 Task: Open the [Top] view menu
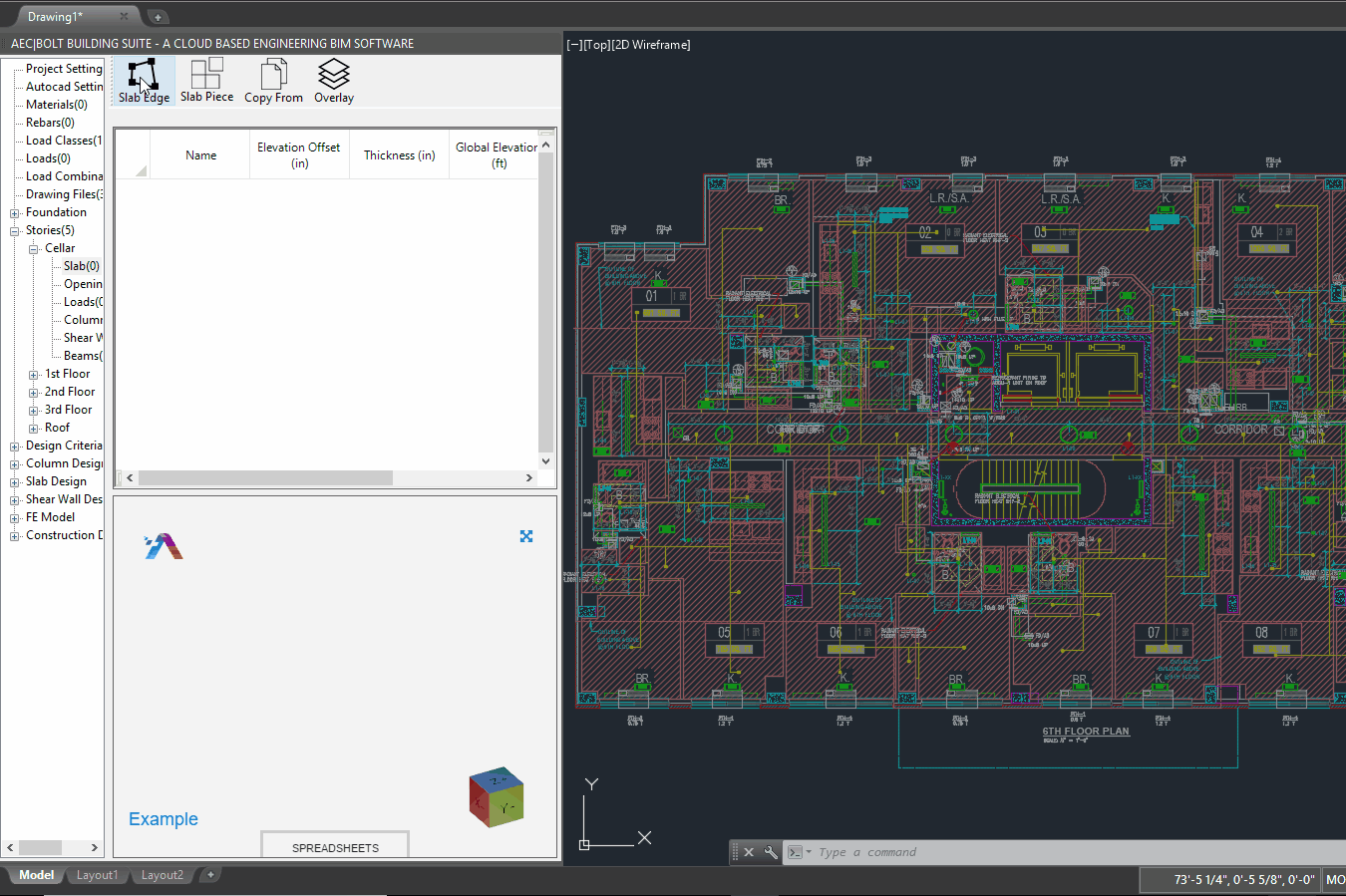pos(596,45)
